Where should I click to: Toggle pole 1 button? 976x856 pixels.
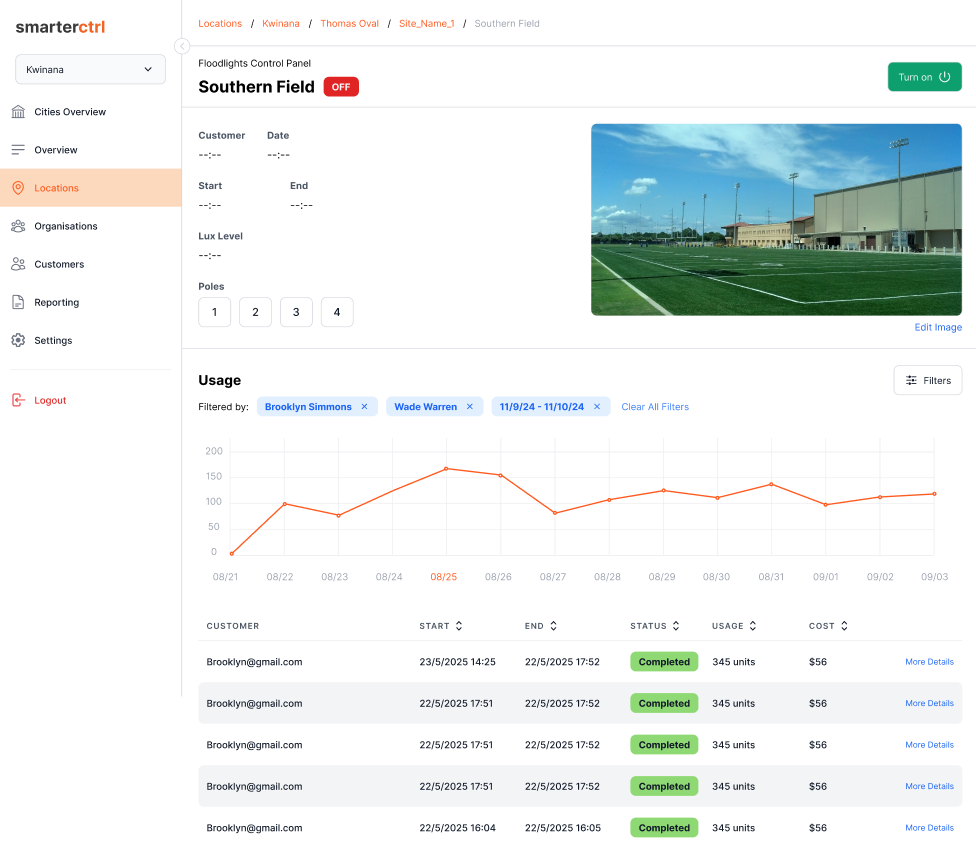pos(215,312)
